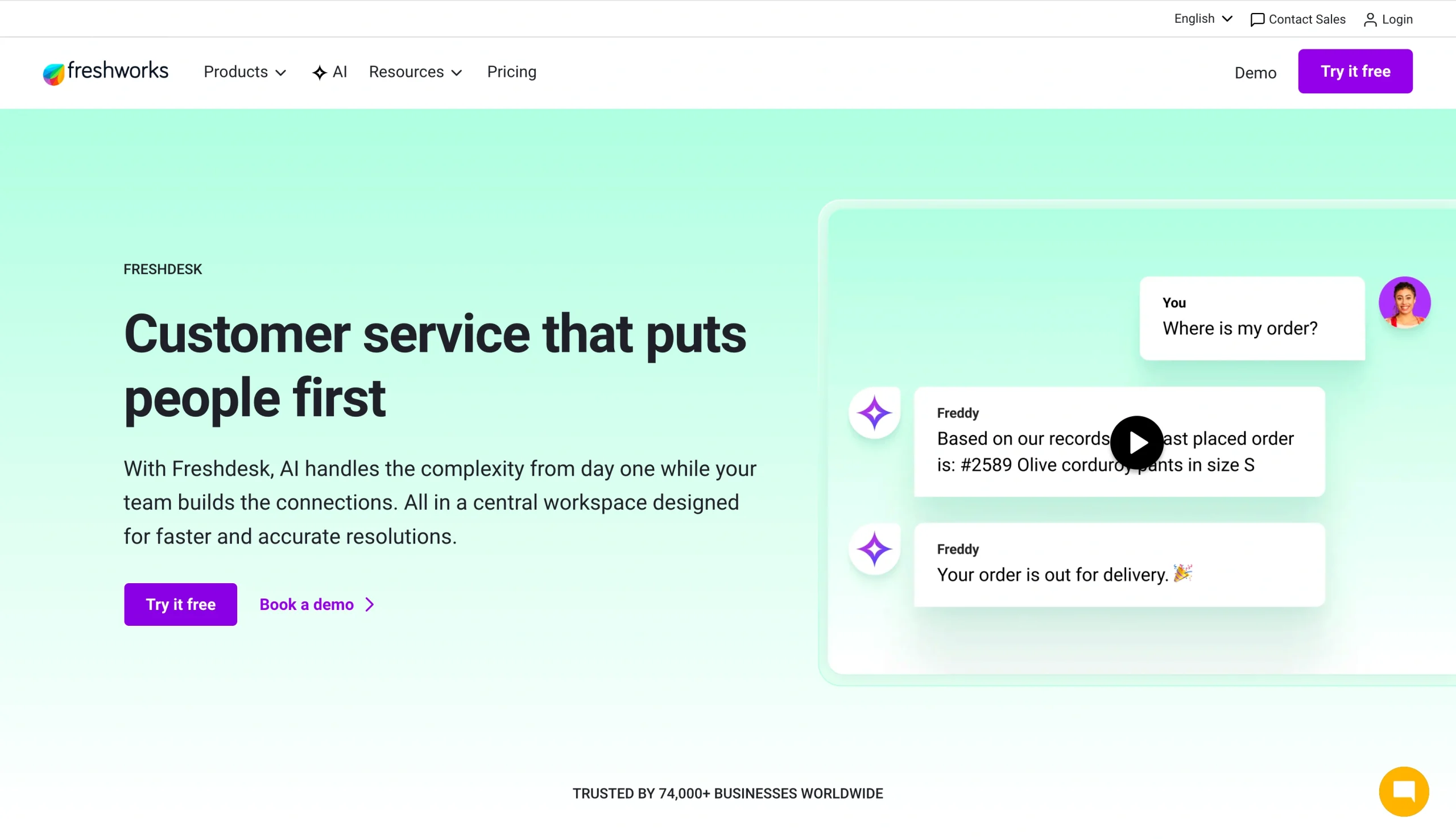Click the Contact Sales chat icon
This screenshot has width=1456, height=839.
pos(1257,20)
